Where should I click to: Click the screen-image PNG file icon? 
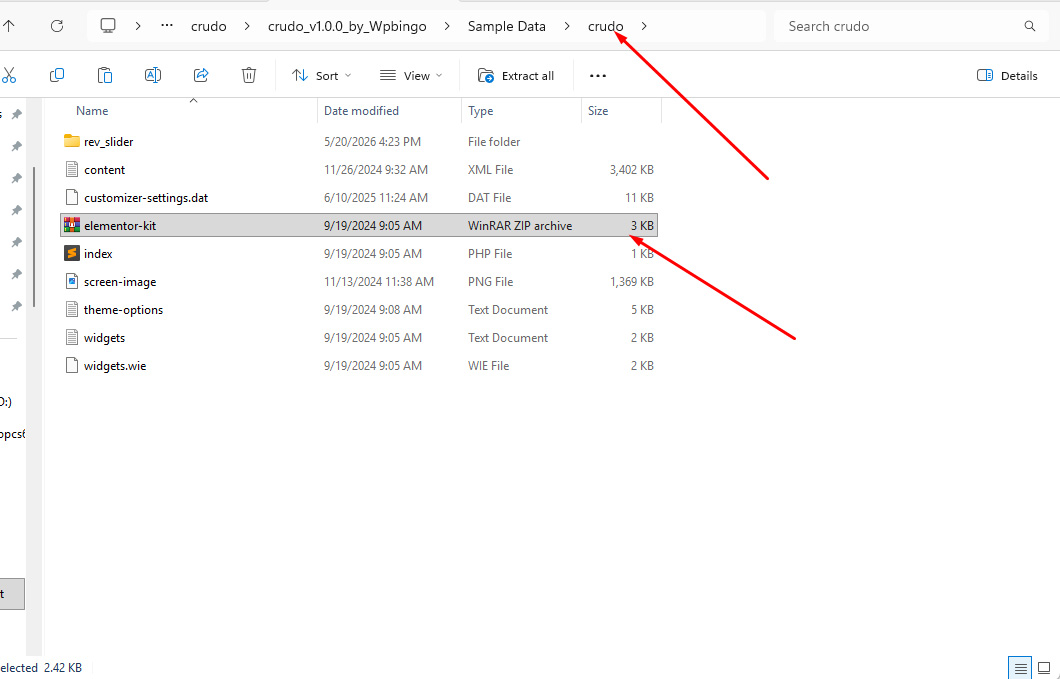(72, 281)
